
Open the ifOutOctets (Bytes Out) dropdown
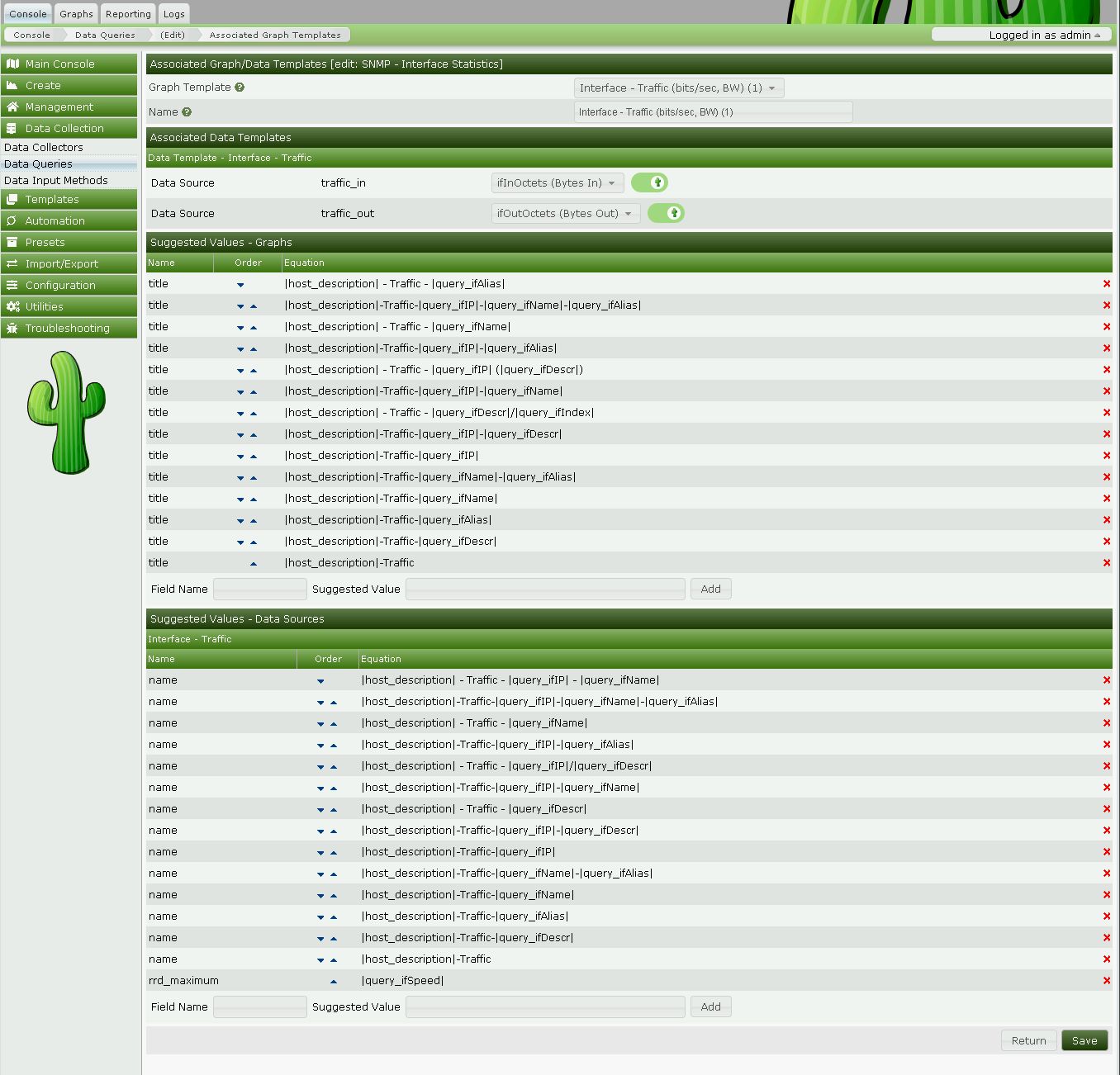(x=565, y=213)
